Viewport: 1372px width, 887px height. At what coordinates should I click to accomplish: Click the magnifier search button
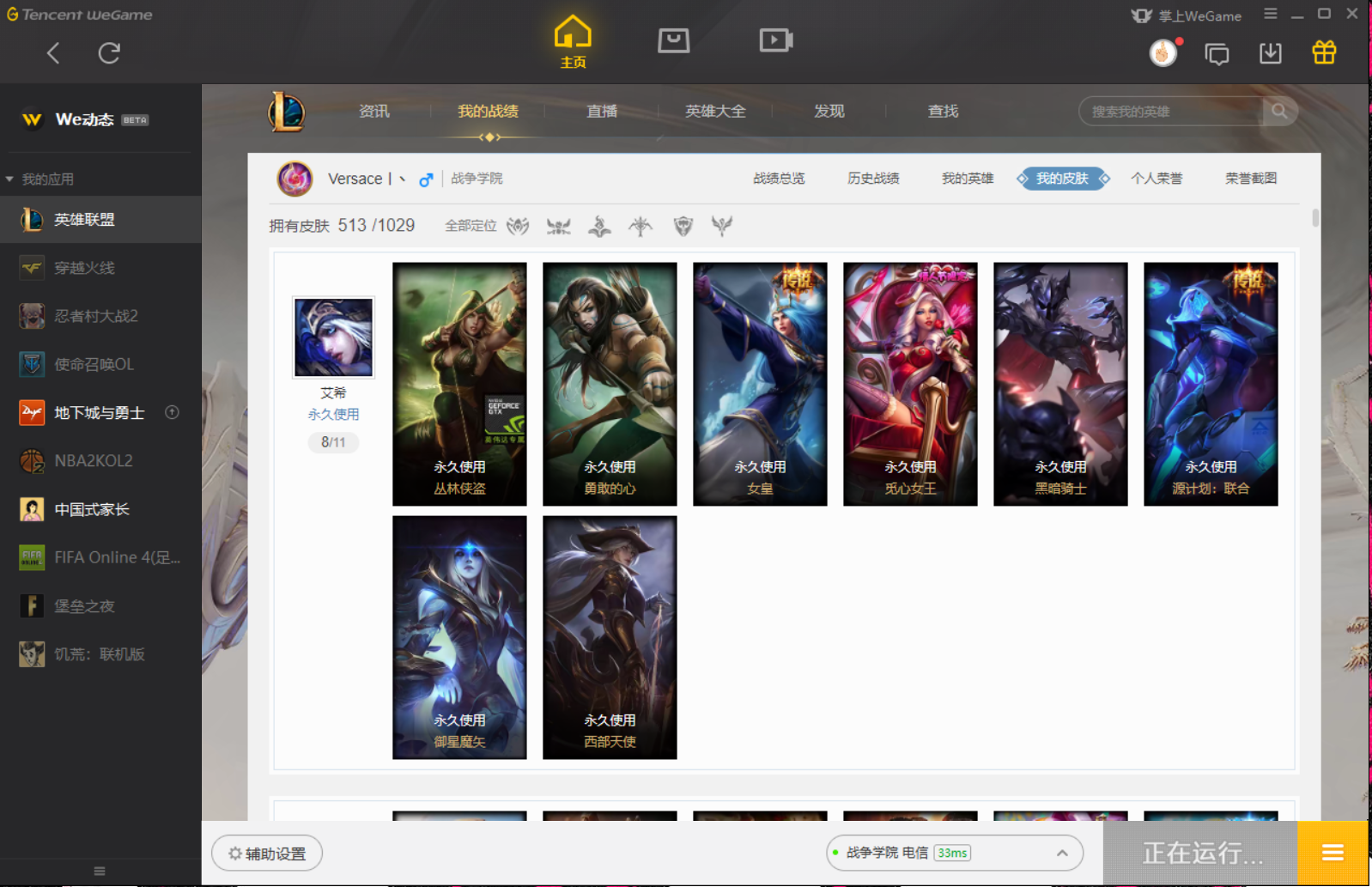coord(1279,111)
